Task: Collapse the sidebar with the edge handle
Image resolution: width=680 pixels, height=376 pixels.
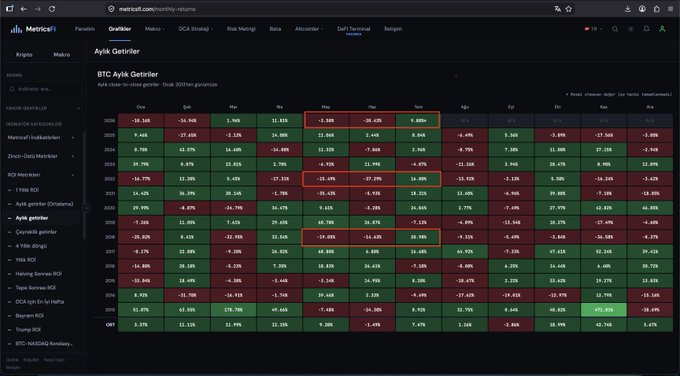Action: coord(87,208)
